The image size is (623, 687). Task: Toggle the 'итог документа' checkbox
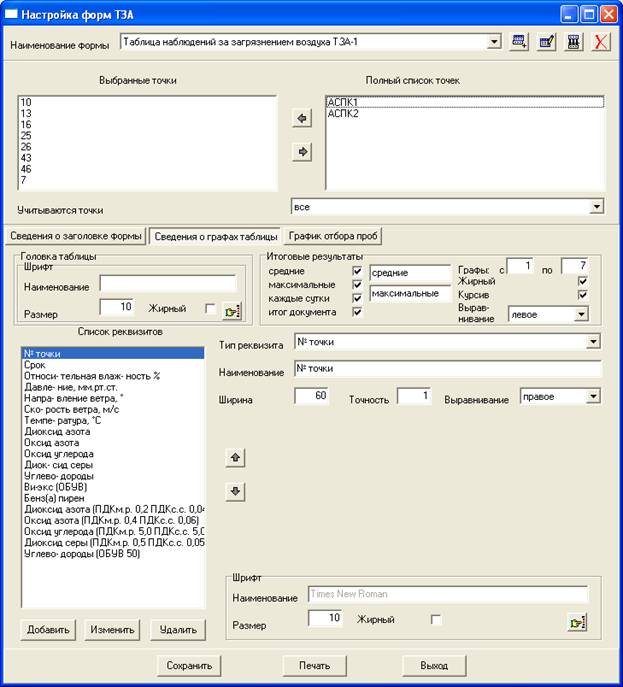357,312
